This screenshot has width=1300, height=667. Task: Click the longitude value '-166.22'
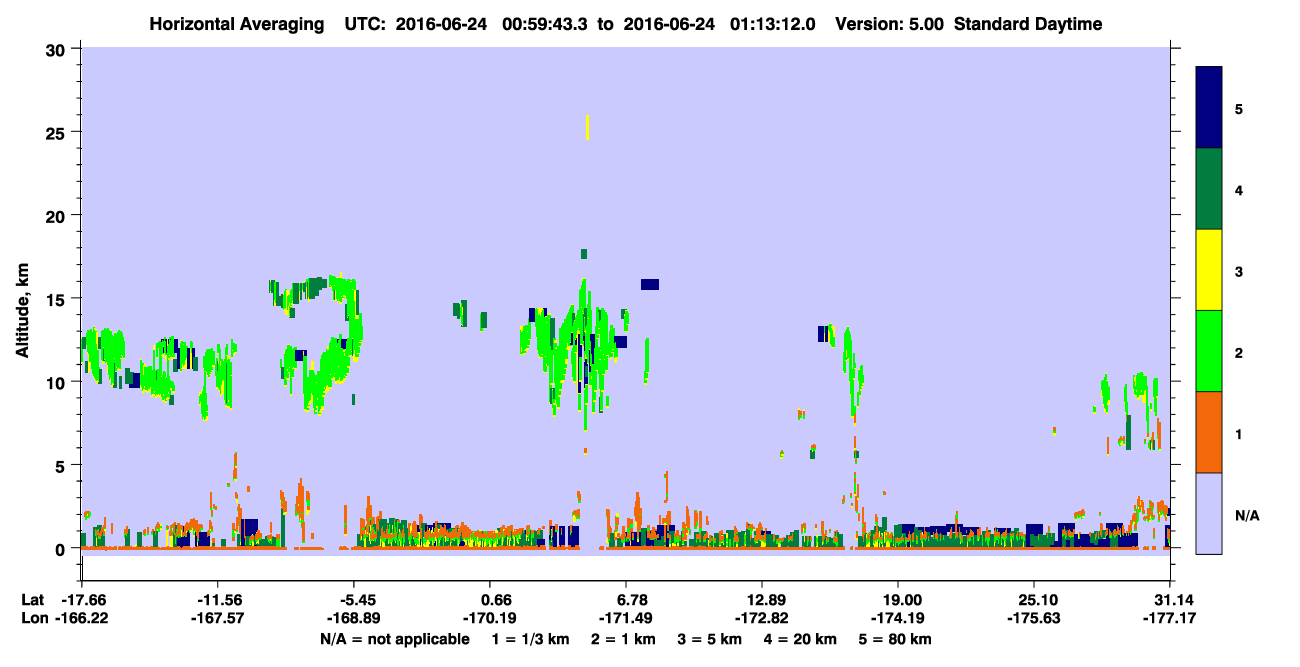(82, 618)
